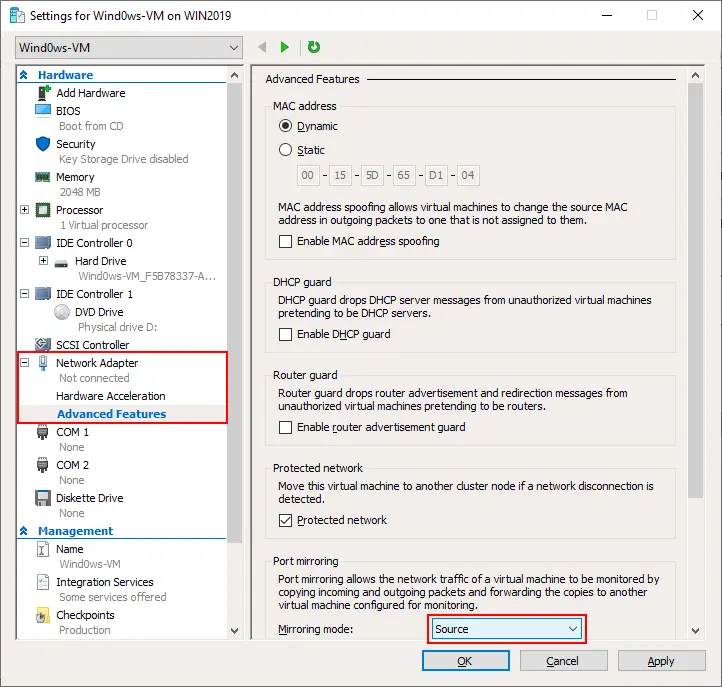Enable MAC address spoofing checkbox
Image resolution: width=722 pixels, height=687 pixels.
point(285,241)
